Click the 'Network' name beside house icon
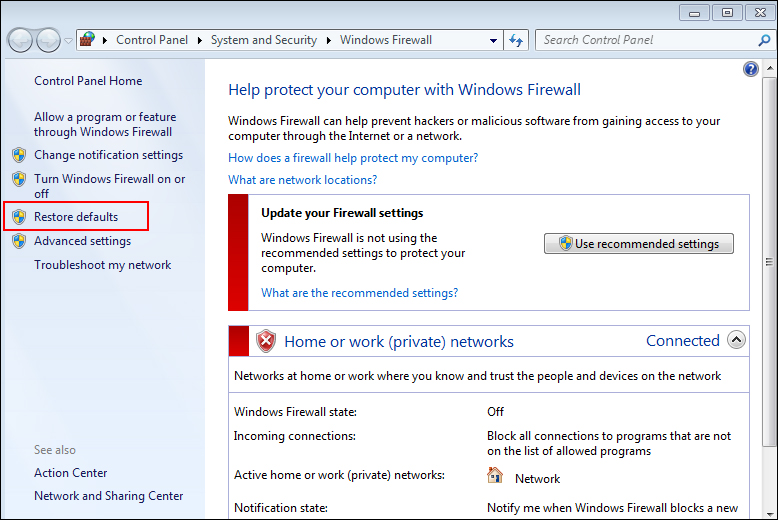 (x=537, y=479)
